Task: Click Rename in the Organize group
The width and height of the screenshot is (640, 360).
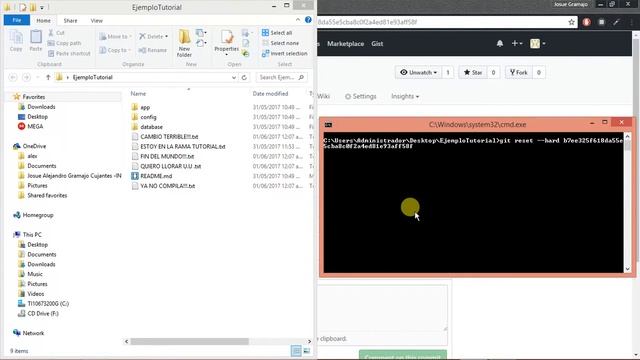Action: (153, 50)
